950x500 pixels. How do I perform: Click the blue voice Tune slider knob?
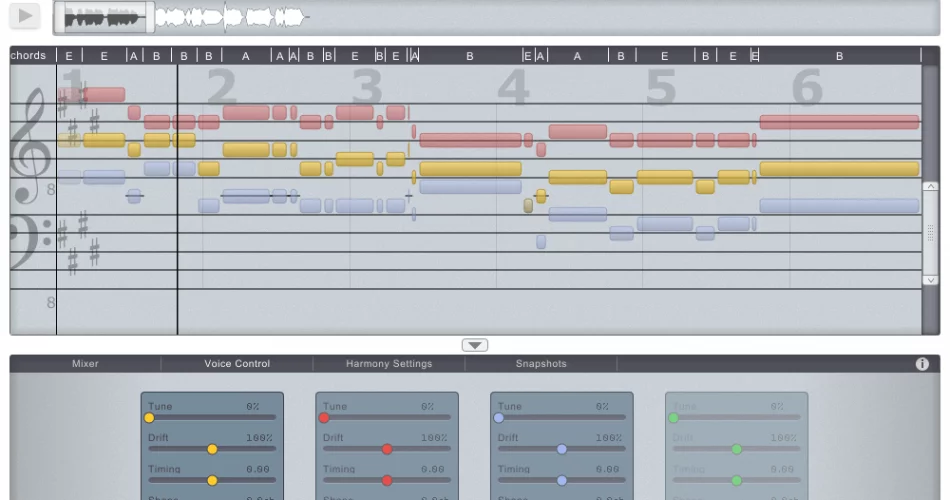[x=499, y=418]
